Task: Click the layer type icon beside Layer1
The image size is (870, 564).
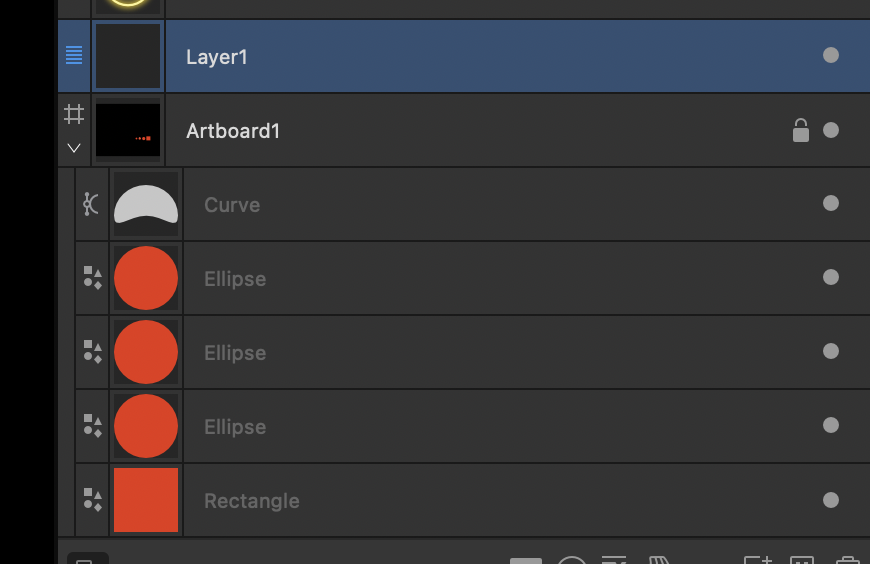Action: click(74, 55)
